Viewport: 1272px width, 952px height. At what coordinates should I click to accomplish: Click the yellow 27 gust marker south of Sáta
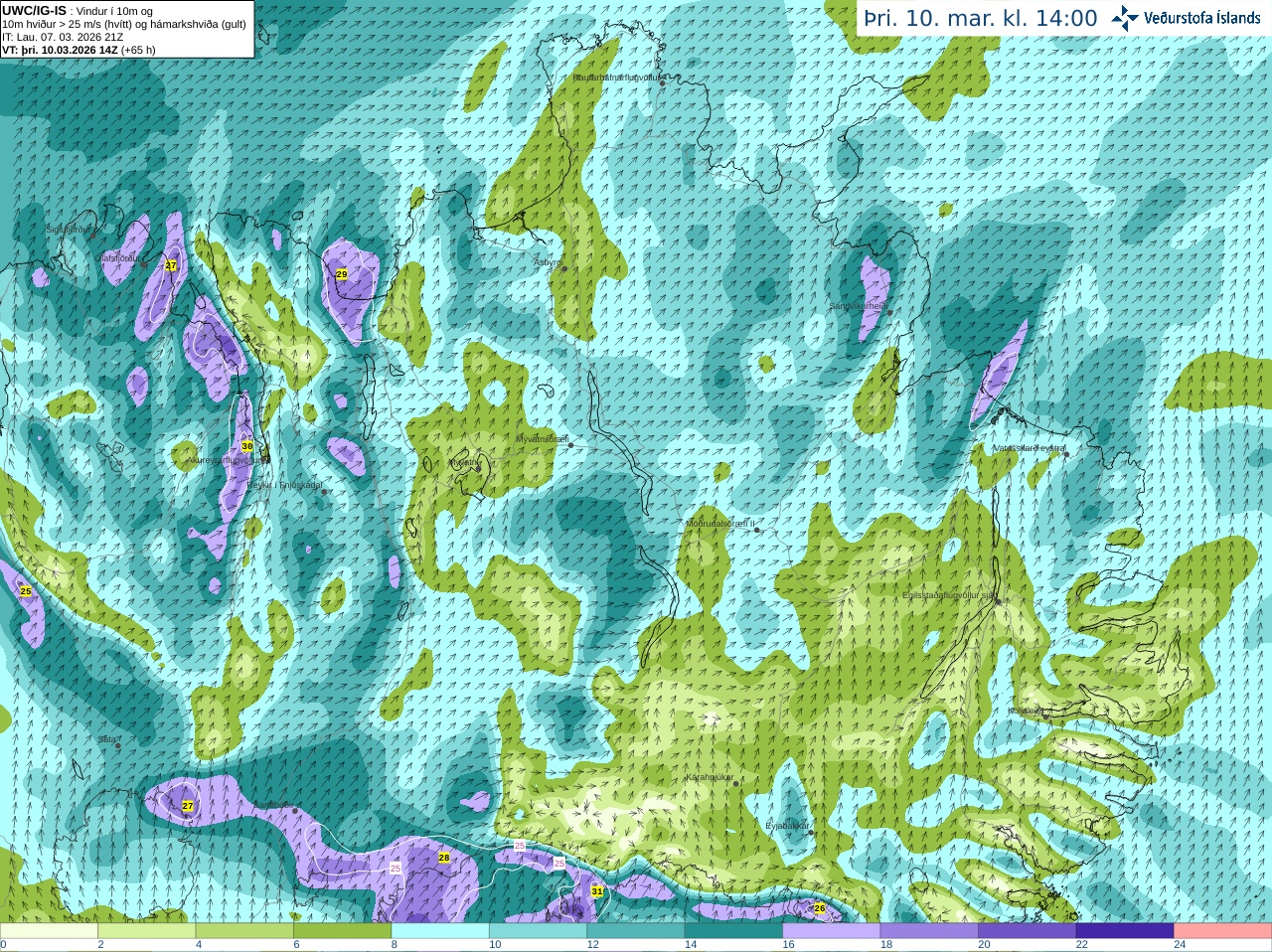(x=188, y=806)
